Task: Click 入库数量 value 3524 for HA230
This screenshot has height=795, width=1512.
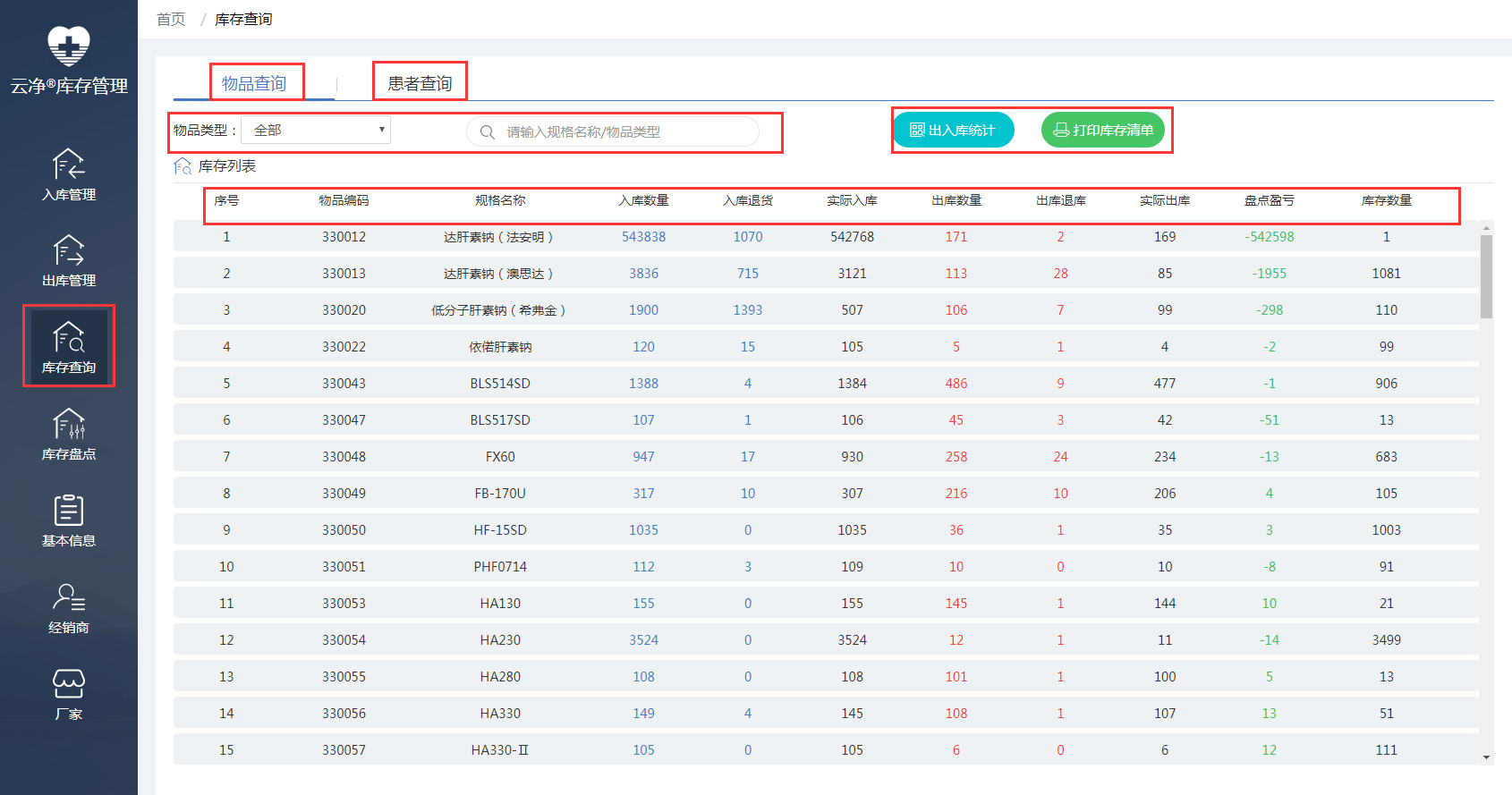Action: [x=643, y=640]
